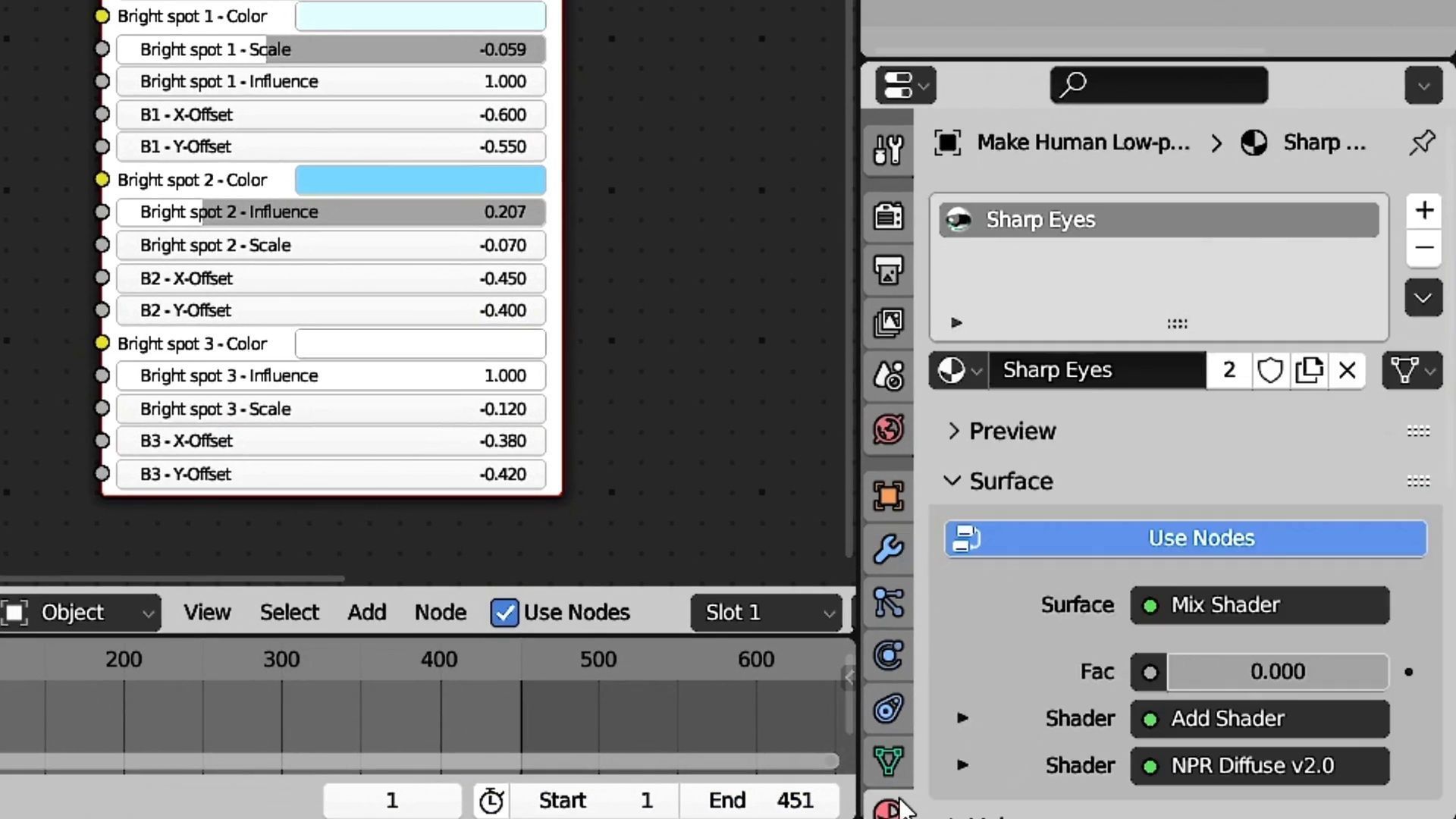Uncheck the Use Nodes checkbox in node editor
Screen dimensions: 1456x819
[504, 613]
